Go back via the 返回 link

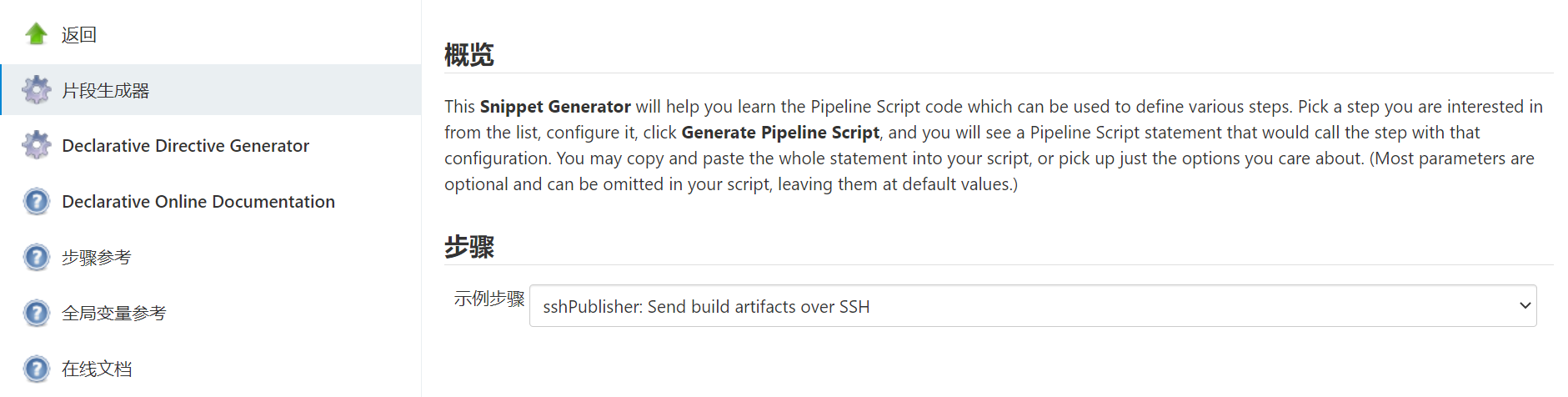(79, 35)
